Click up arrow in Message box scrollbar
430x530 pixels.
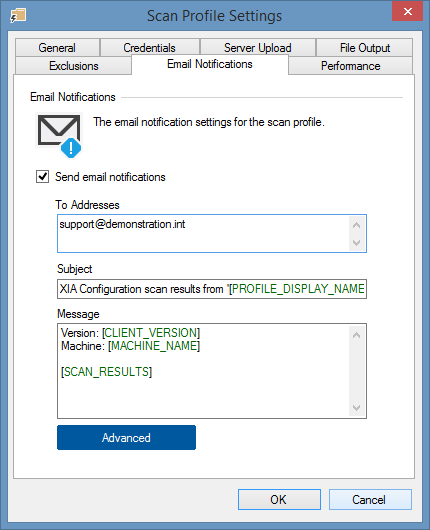pos(356,335)
